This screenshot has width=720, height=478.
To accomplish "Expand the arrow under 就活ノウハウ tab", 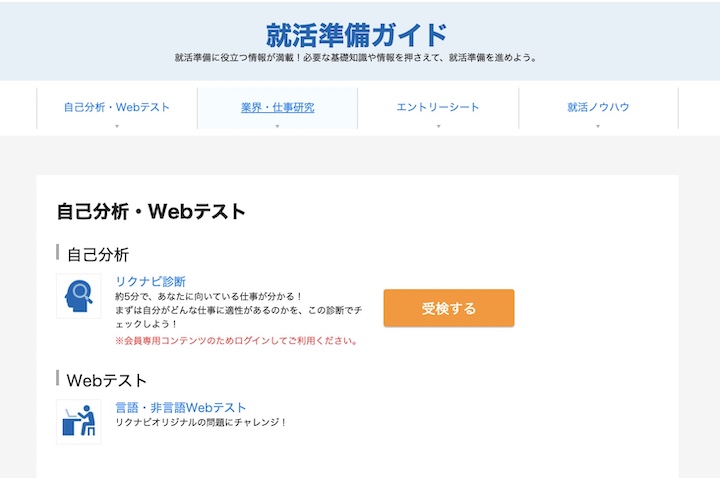I will pyautogui.click(x=598, y=126).
